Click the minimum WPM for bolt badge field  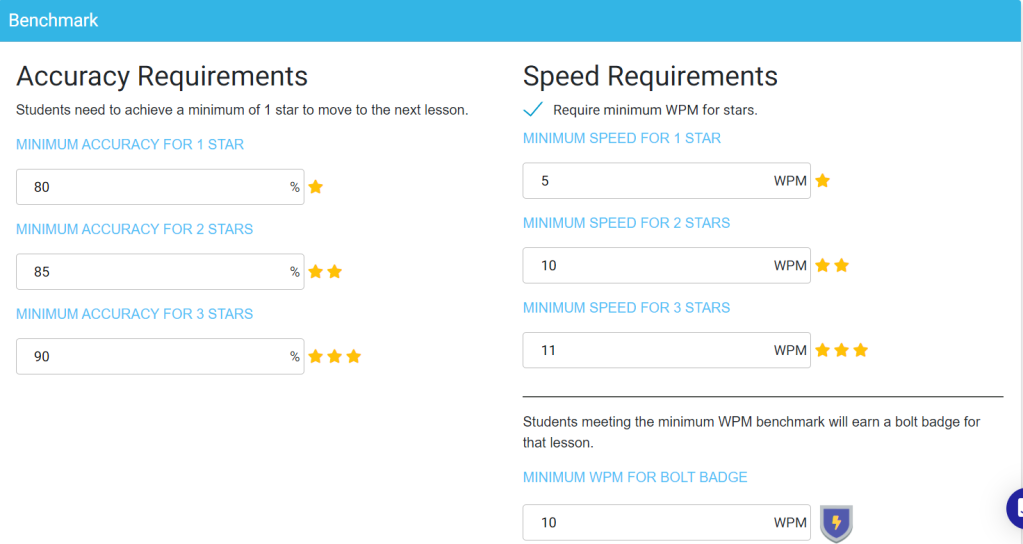point(666,522)
